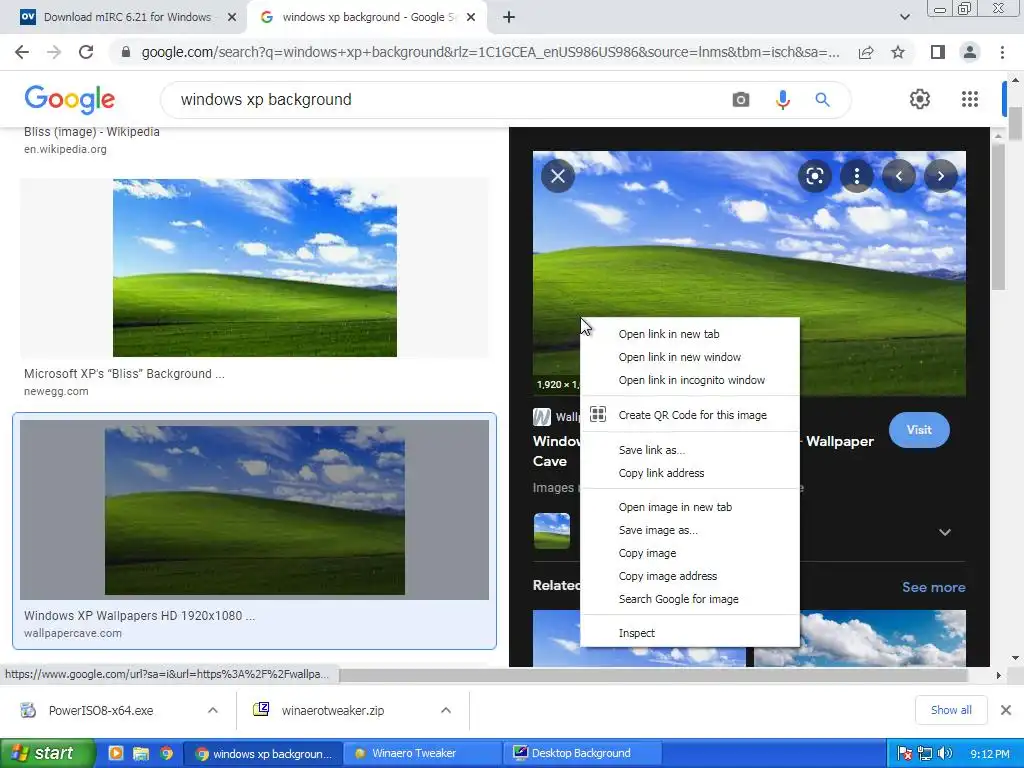Start voice search with microphone icon
1024x768 pixels.
pyautogui.click(x=782, y=100)
